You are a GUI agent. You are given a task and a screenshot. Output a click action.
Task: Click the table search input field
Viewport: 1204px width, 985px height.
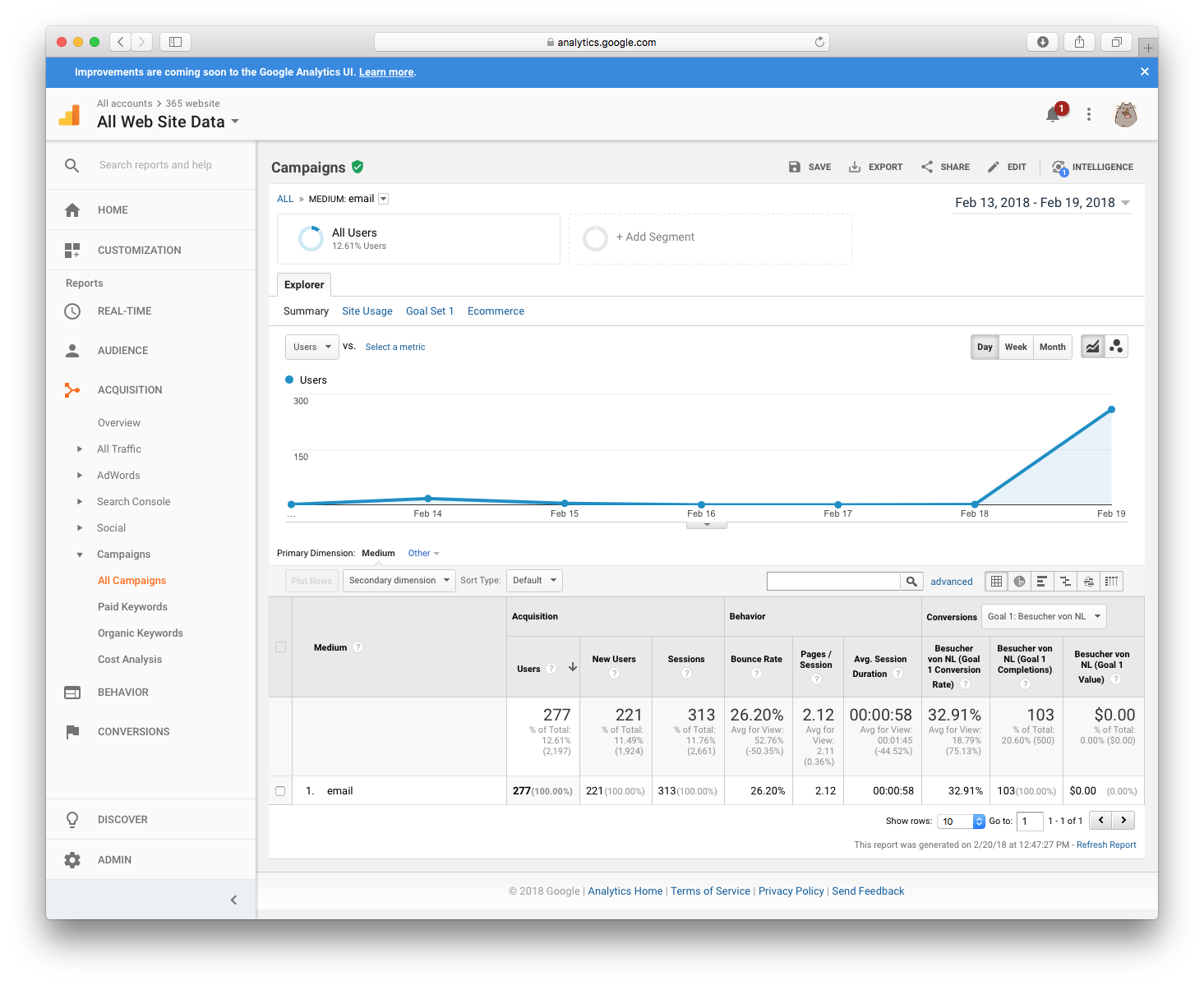pos(833,582)
